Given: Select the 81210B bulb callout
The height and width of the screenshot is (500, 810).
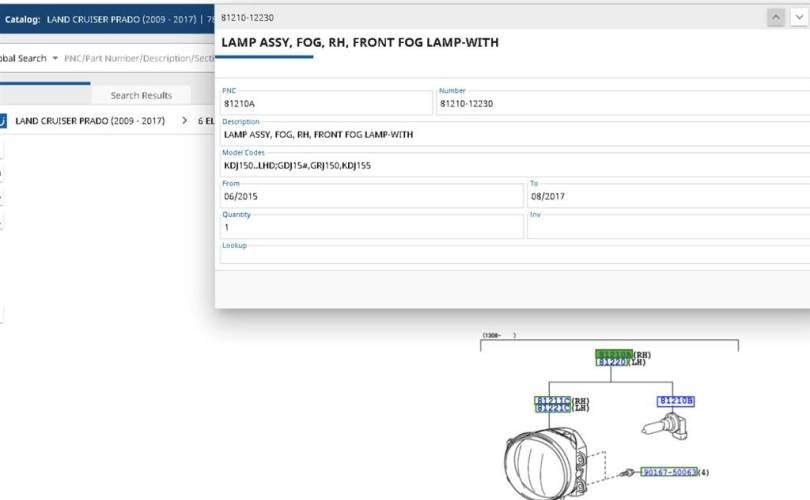Looking at the screenshot, I should click(675, 401).
